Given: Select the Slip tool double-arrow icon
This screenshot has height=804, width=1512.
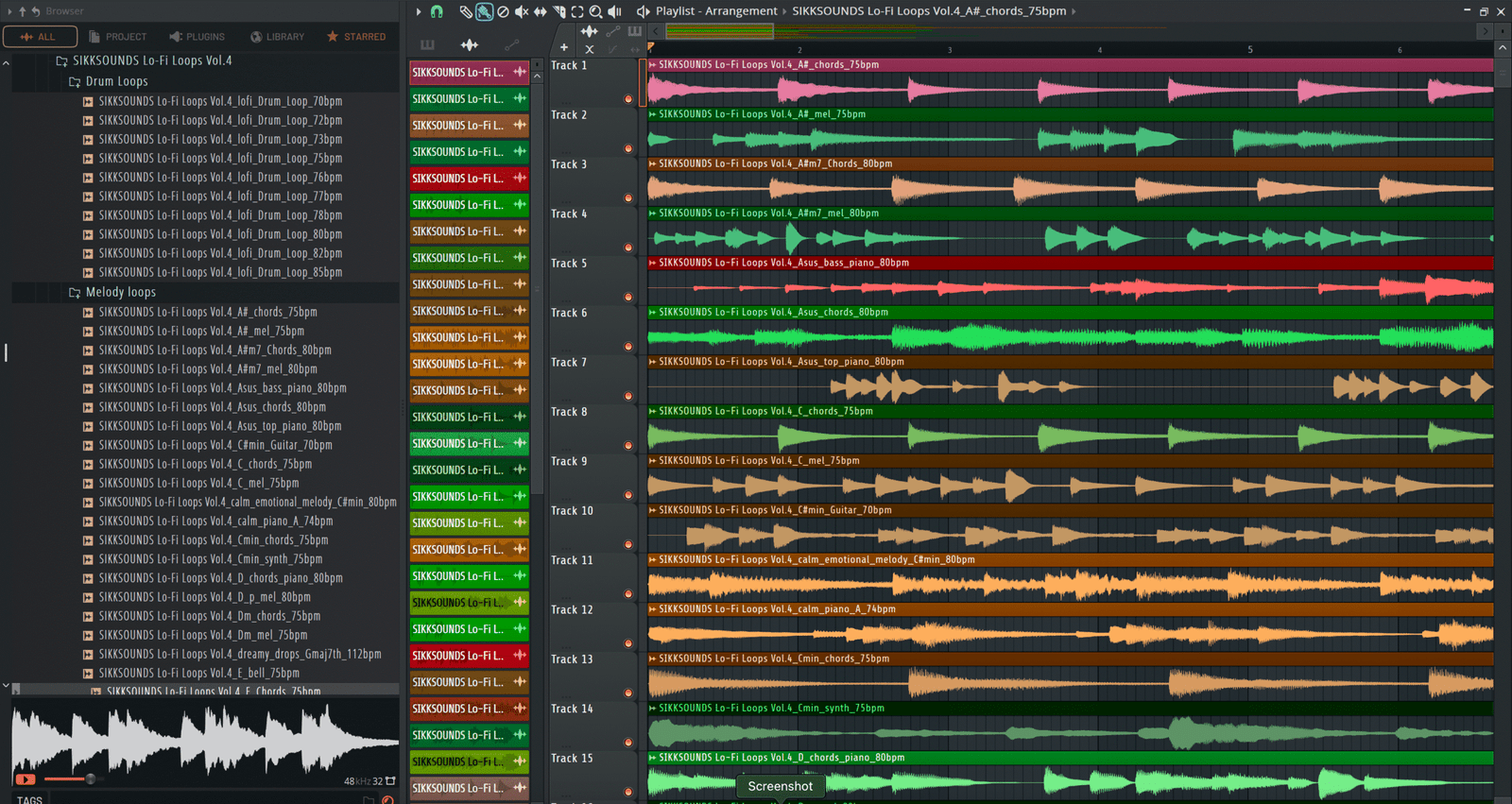Looking at the screenshot, I should (540, 11).
